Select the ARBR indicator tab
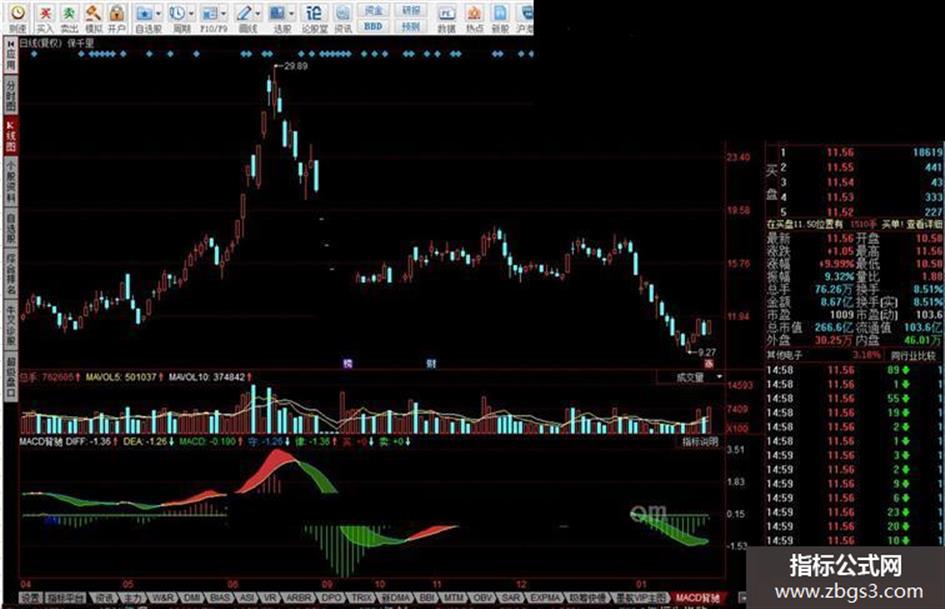Image resolution: width=945 pixels, height=609 pixels. tap(299, 598)
